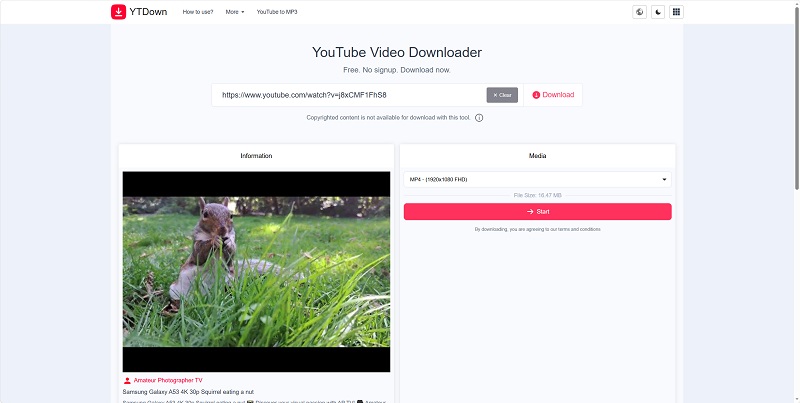Image resolution: width=800 pixels, height=403 pixels.
Task: Click the red Download button
Action: pyautogui.click(x=553, y=95)
